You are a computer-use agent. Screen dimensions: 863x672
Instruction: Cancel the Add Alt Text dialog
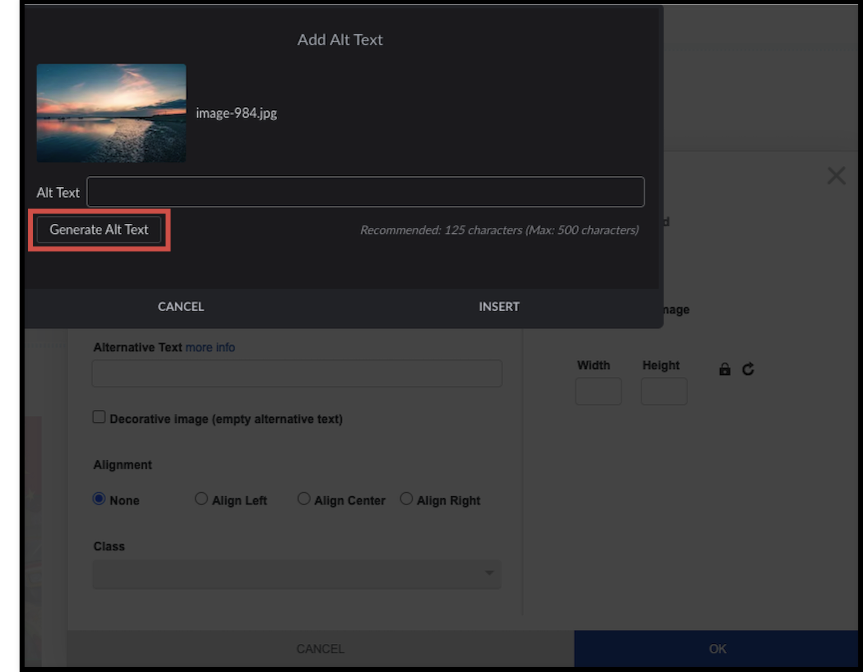(181, 307)
